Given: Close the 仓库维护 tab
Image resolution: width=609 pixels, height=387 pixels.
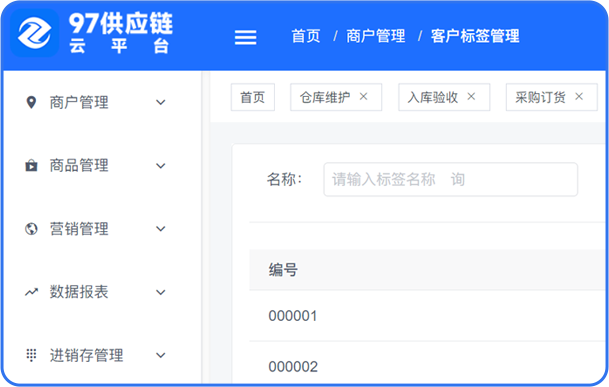Looking at the screenshot, I should [x=364, y=96].
